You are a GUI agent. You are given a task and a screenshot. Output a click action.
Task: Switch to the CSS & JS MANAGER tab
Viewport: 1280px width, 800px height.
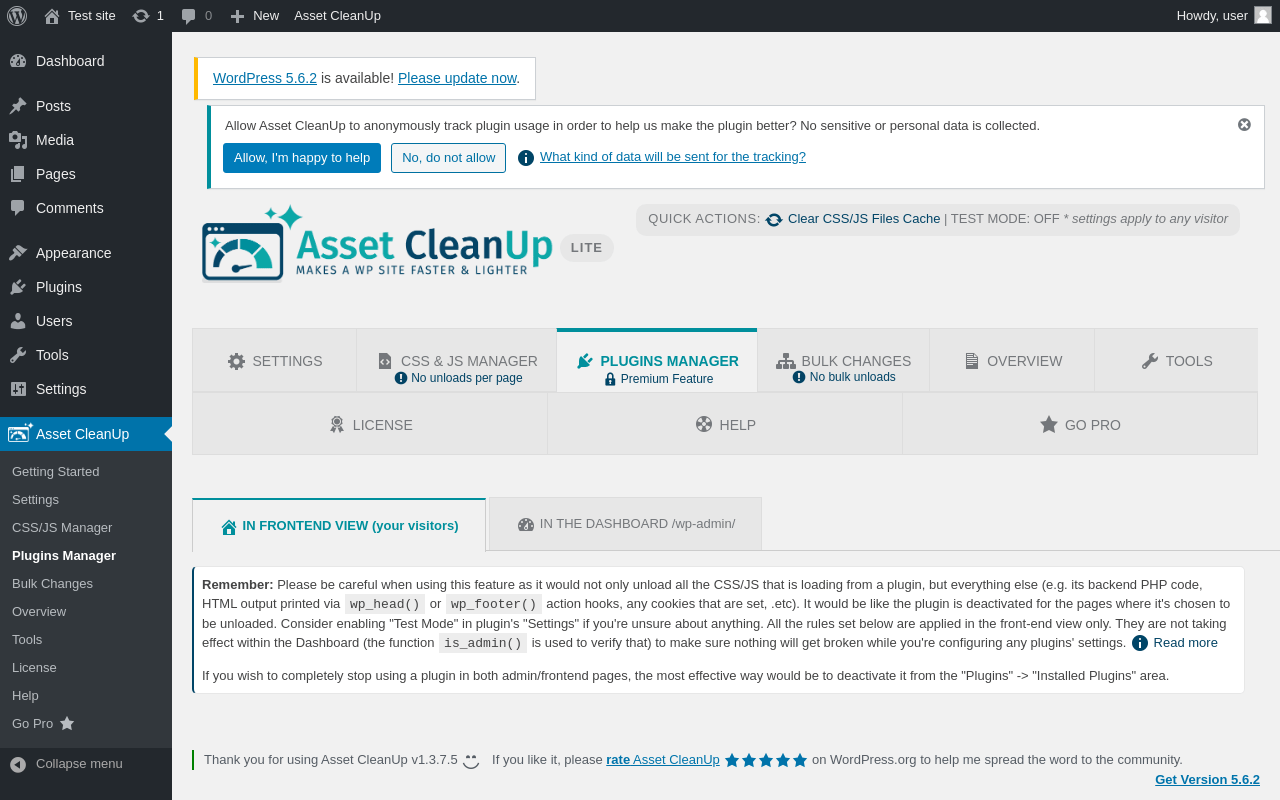tap(457, 361)
